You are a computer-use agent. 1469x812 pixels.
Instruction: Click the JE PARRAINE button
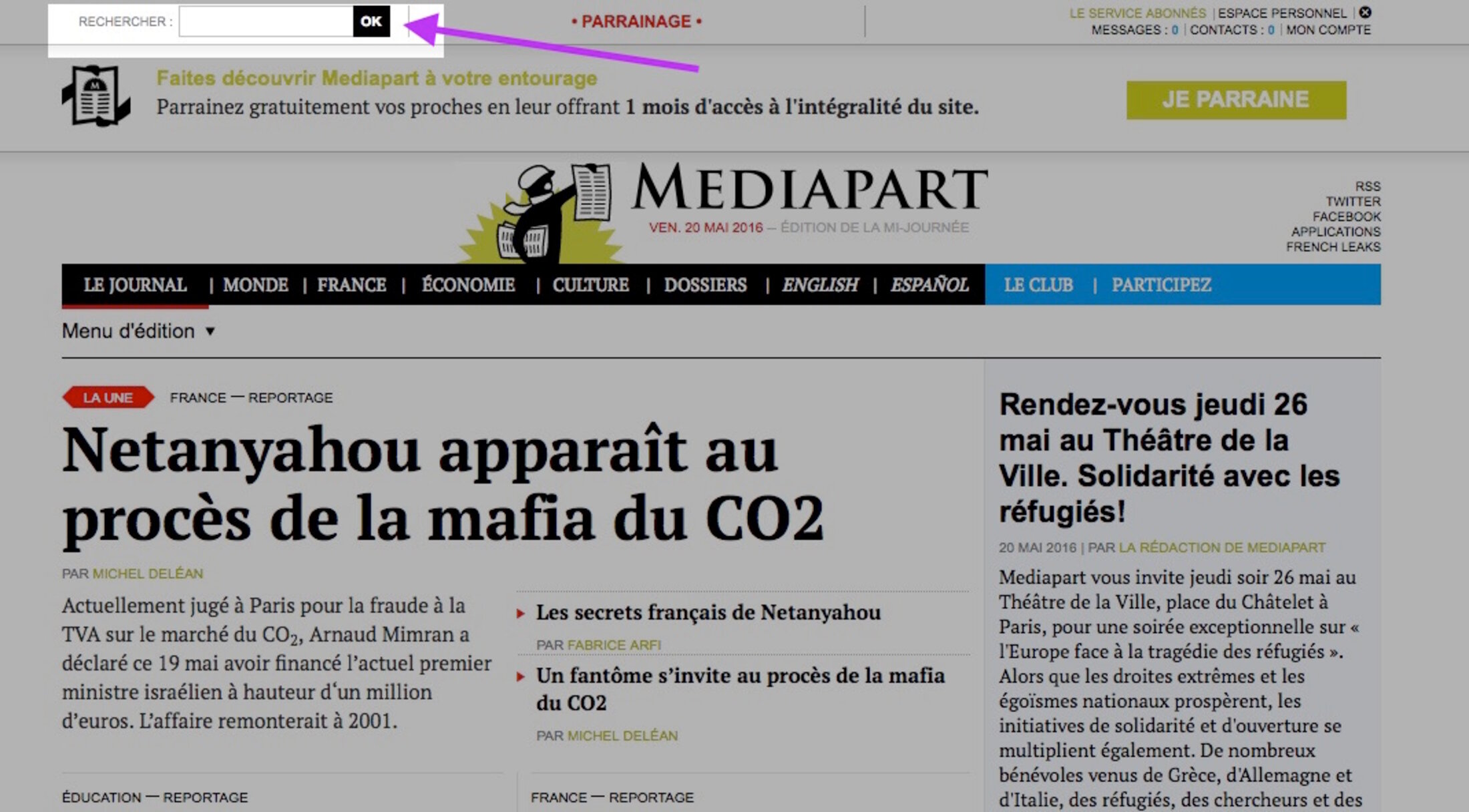coord(1236,99)
